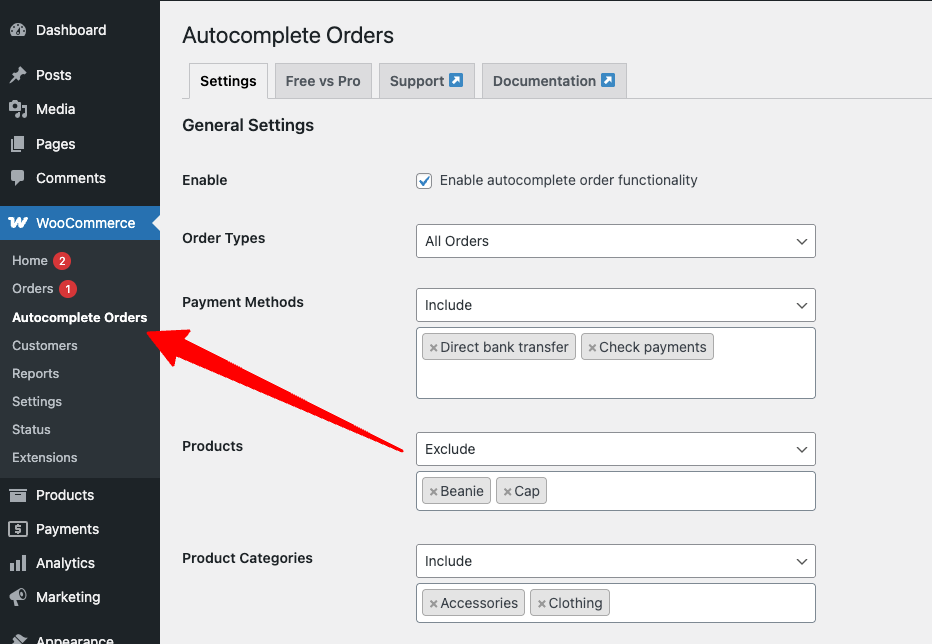Open Products in the sidebar
Screen dimensions: 932x644
80,495
